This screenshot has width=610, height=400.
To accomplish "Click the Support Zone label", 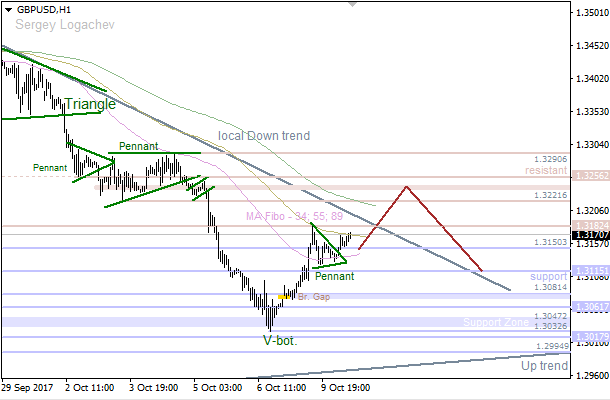I will point(496,323).
